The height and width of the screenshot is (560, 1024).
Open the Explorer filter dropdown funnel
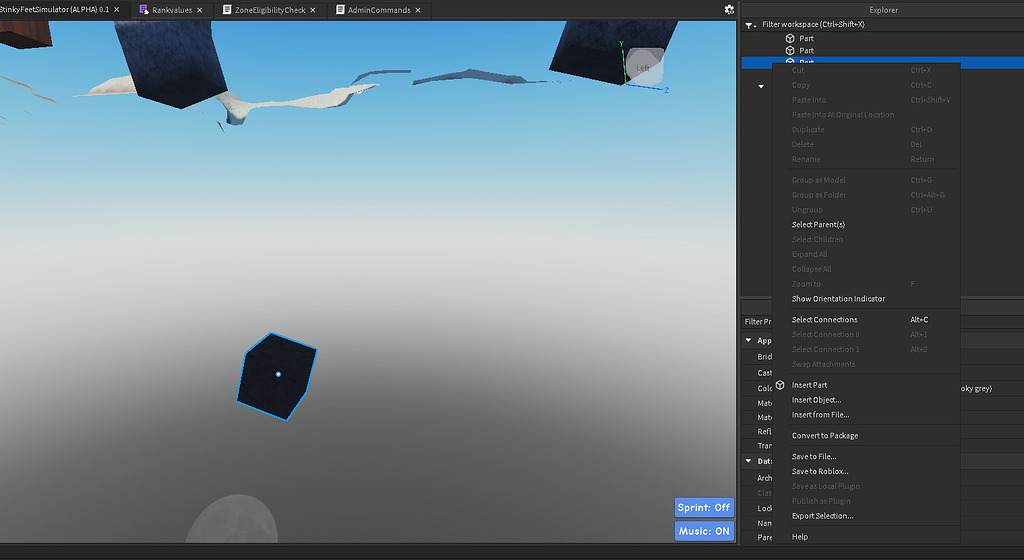coord(751,24)
